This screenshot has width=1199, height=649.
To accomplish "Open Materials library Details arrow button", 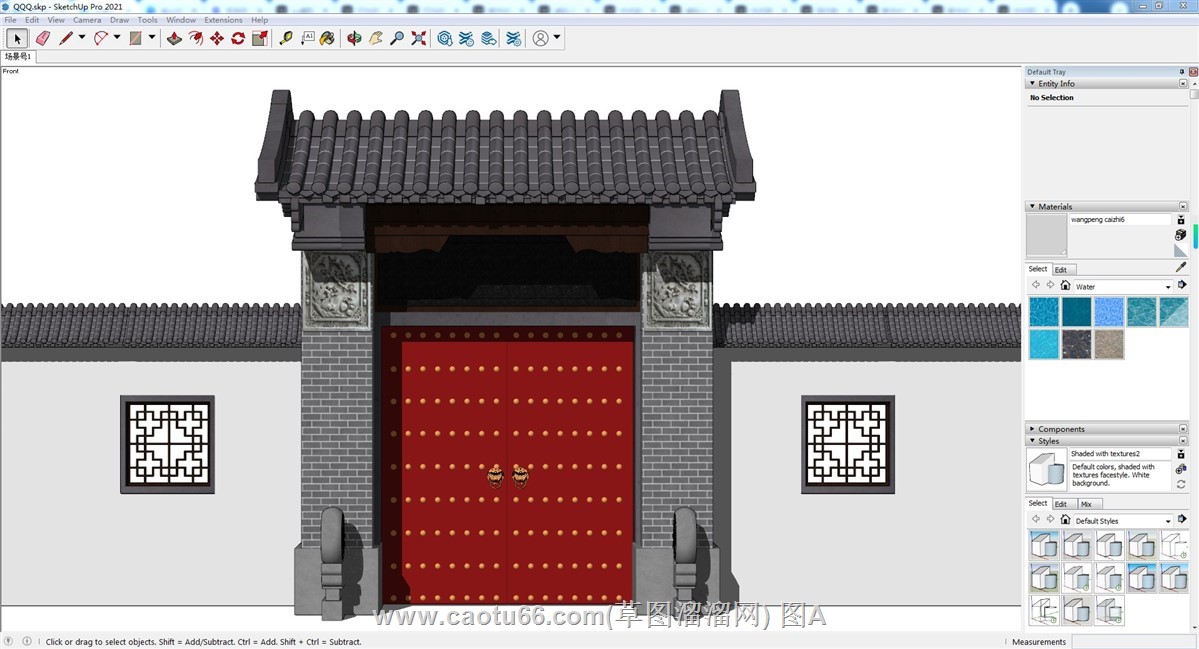I will pyautogui.click(x=1182, y=285).
